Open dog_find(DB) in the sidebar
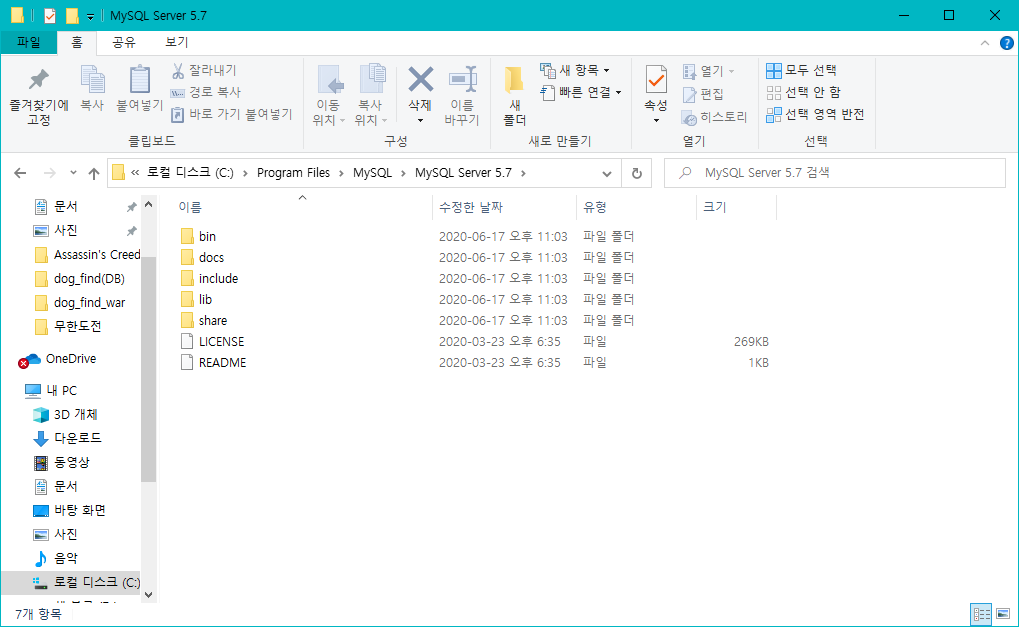Image resolution: width=1019 pixels, height=627 pixels. tap(79, 279)
